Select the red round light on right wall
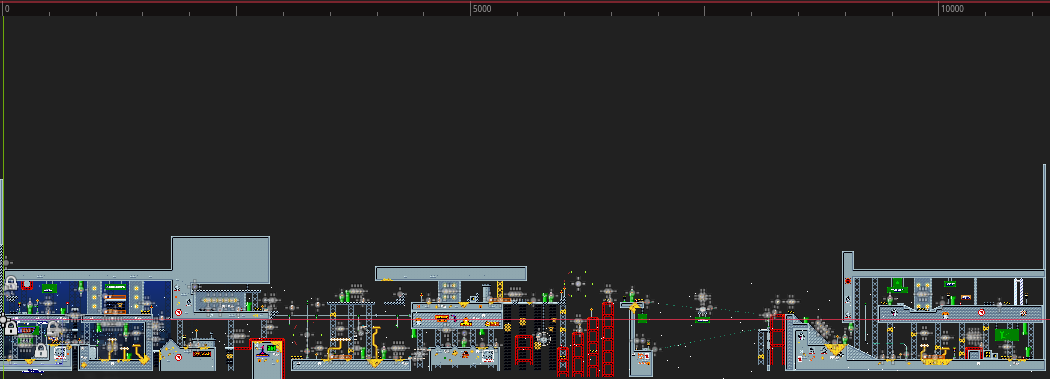Image resolution: width=1050 pixels, height=379 pixels. (x=848, y=281)
